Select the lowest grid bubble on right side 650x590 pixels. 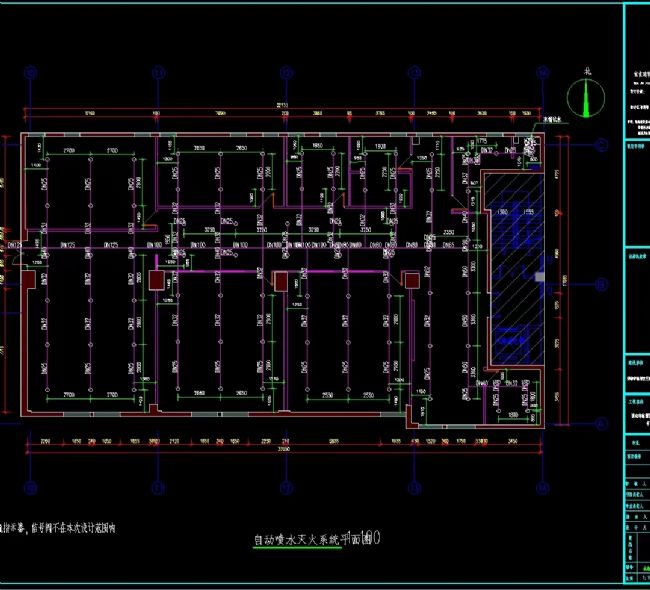(601, 423)
